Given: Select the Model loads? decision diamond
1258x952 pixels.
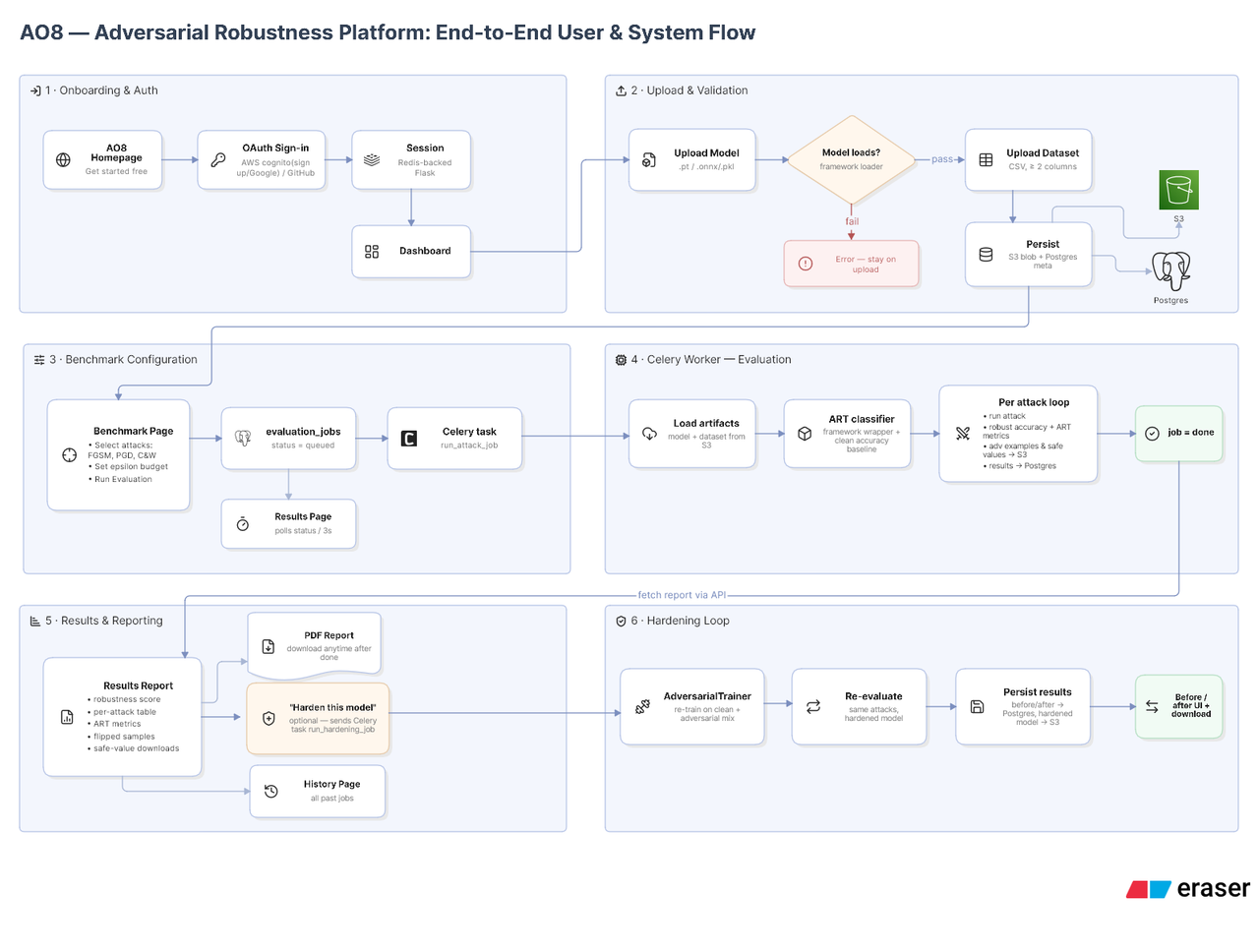Looking at the screenshot, I should (x=851, y=159).
